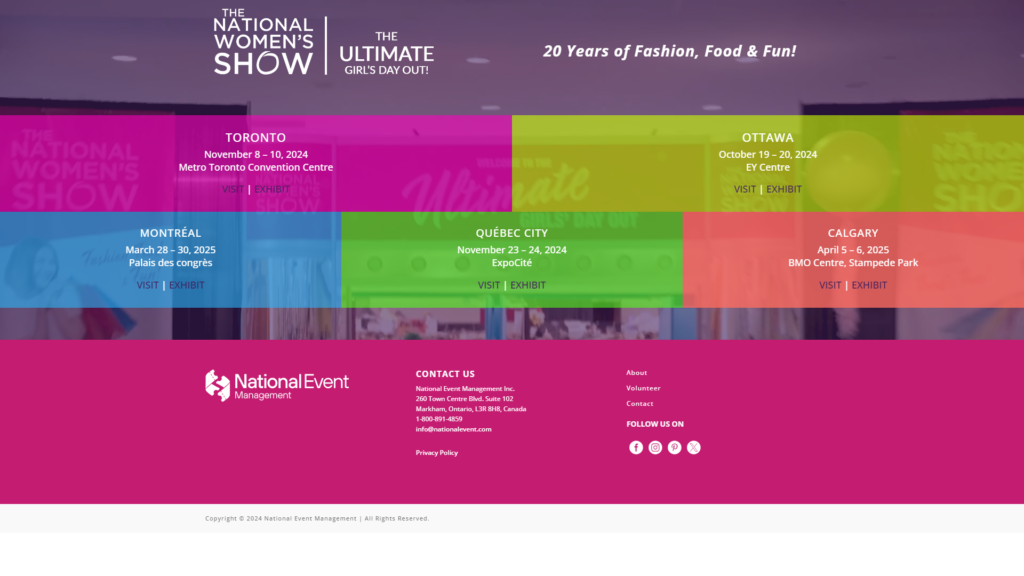The height and width of the screenshot is (576, 1024).
Task: Open the Contact footer link
Action: pos(639,404)
